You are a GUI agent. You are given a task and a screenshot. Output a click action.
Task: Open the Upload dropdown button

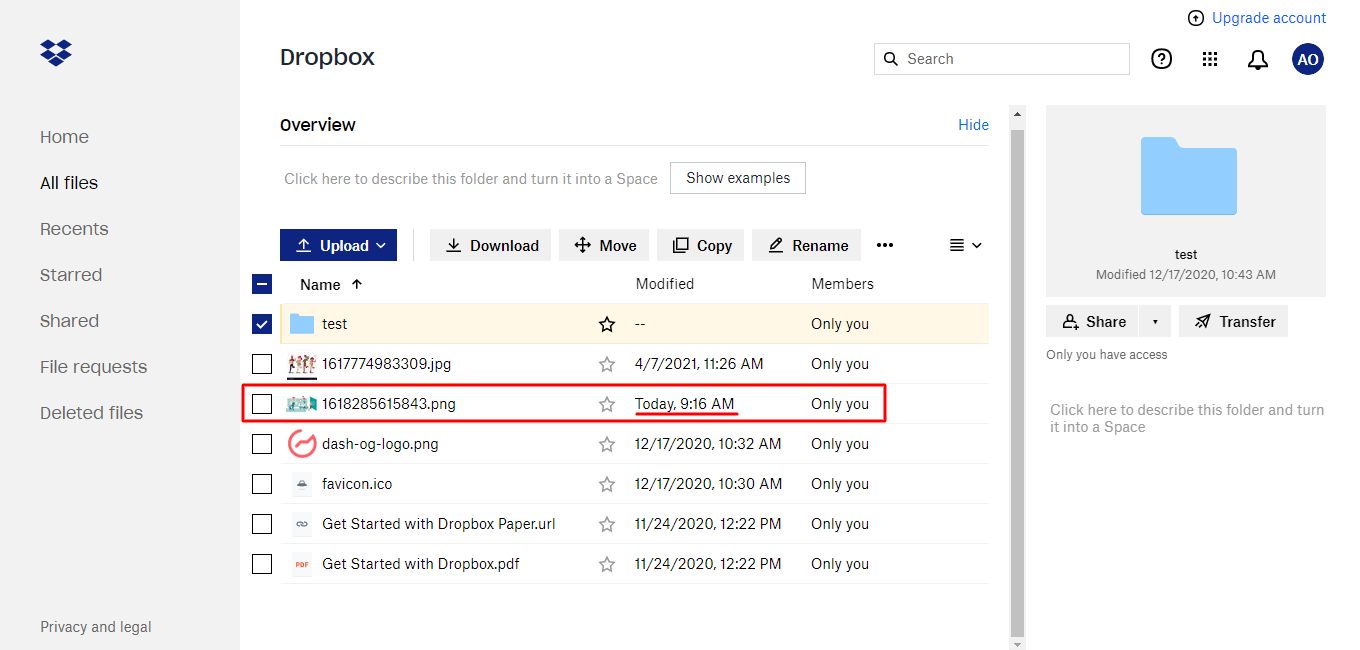(x=338, y=245)
